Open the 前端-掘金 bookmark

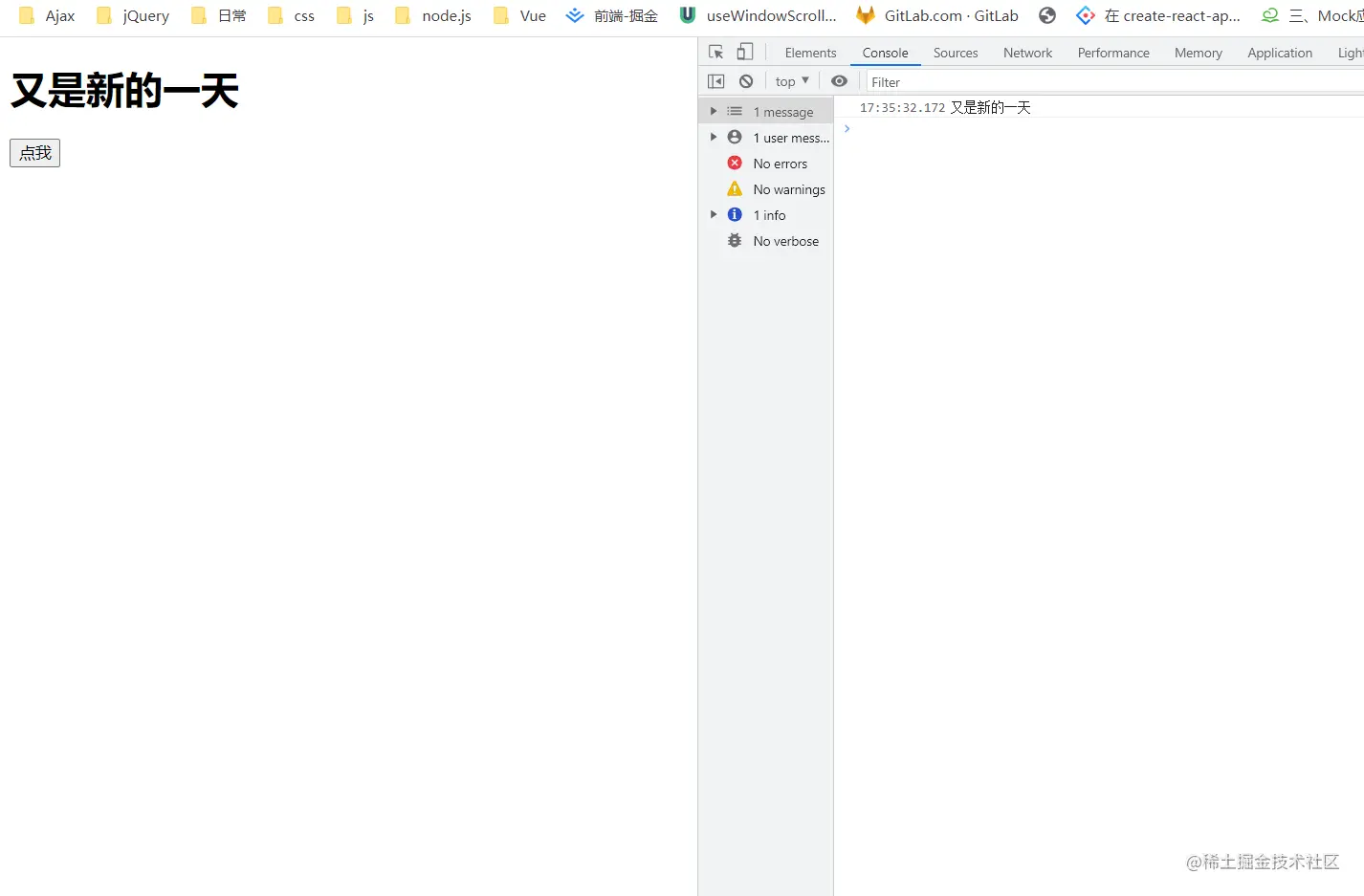coord(612,15)
